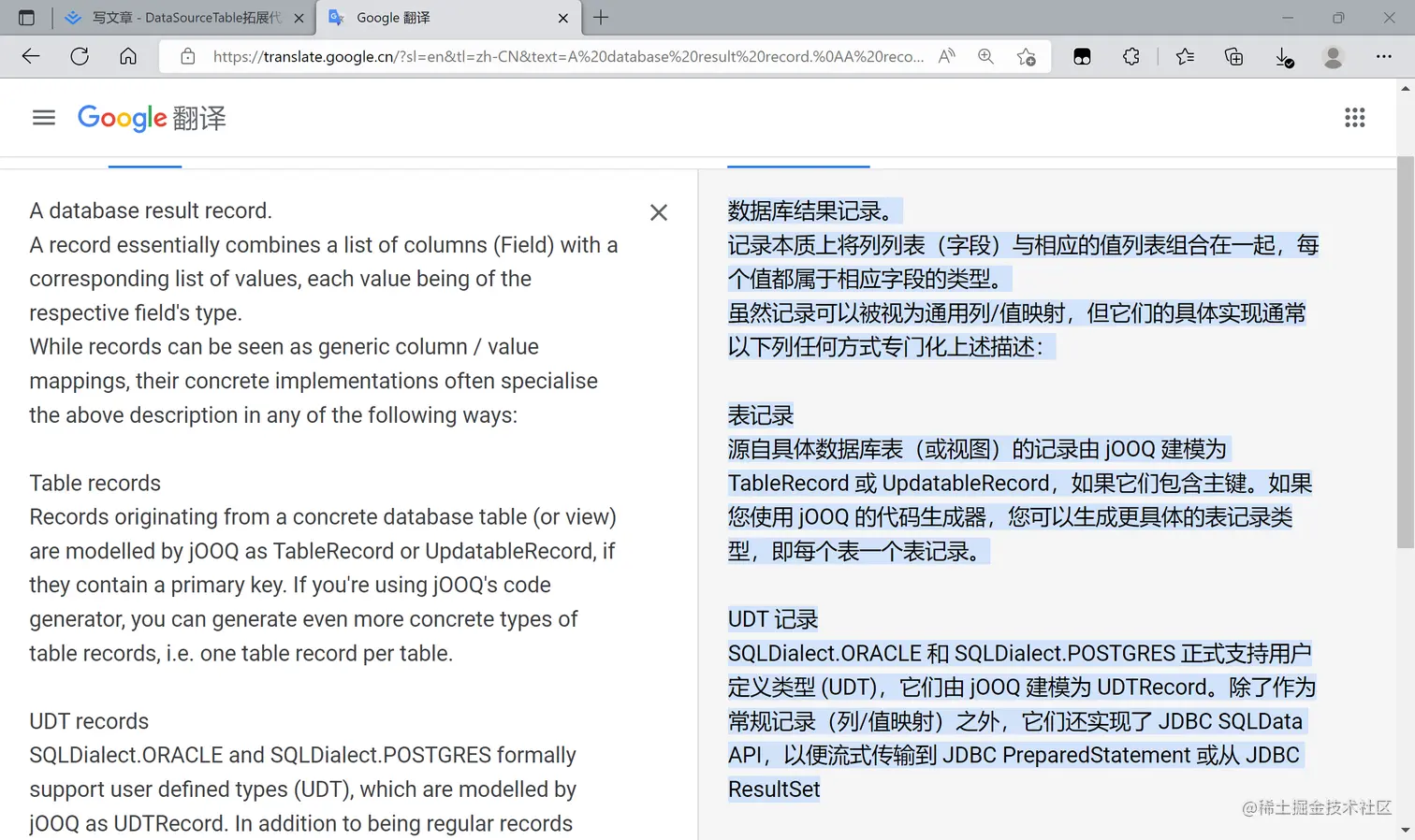Screen dimensions: 1415x840
Task: Click the '表记录' translated heading
Action: 761,415
